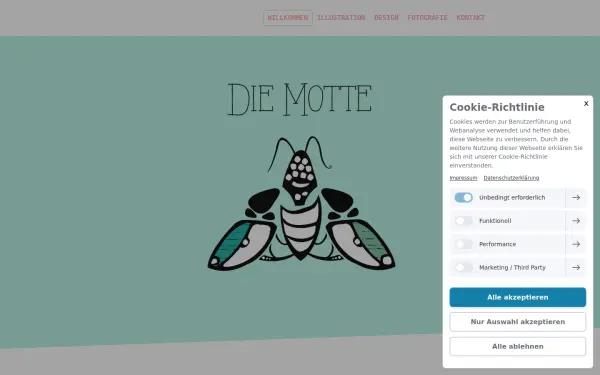This screenshot has width=600, height=375.
Task: Enable the Performance cookie switch
Action: 463,244
